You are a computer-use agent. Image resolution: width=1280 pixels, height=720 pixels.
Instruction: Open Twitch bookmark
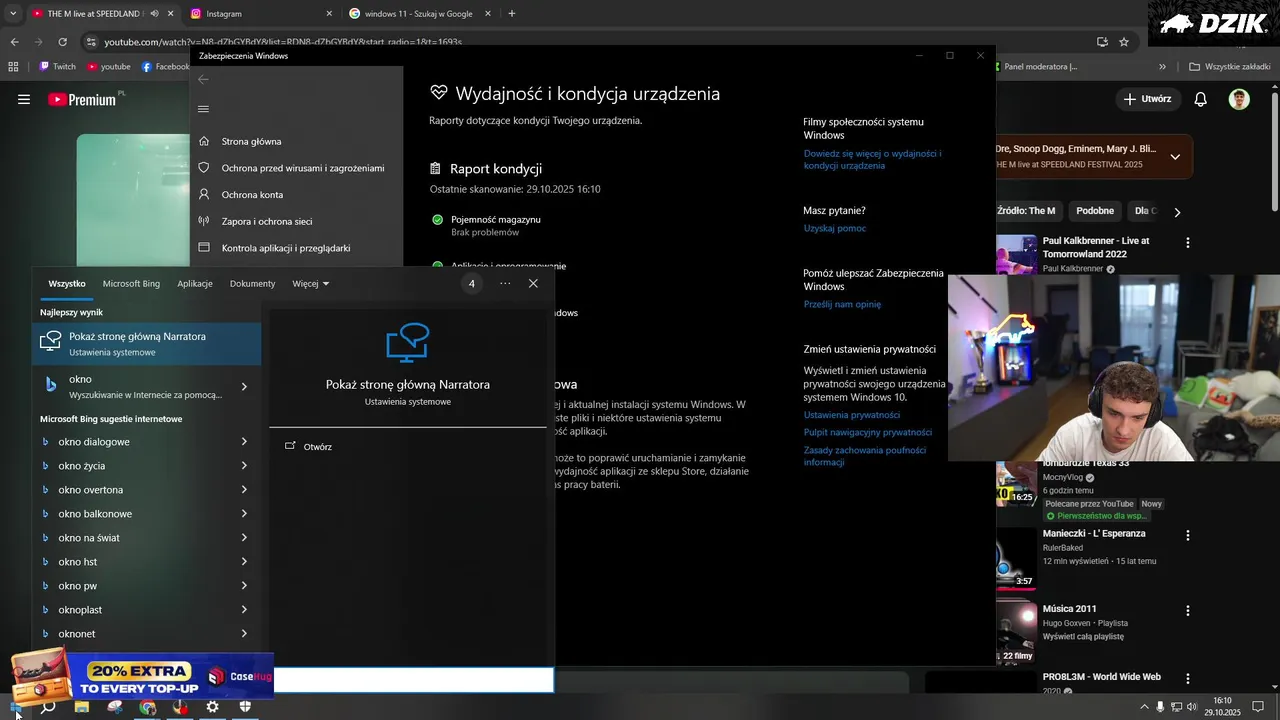point(57,67)
